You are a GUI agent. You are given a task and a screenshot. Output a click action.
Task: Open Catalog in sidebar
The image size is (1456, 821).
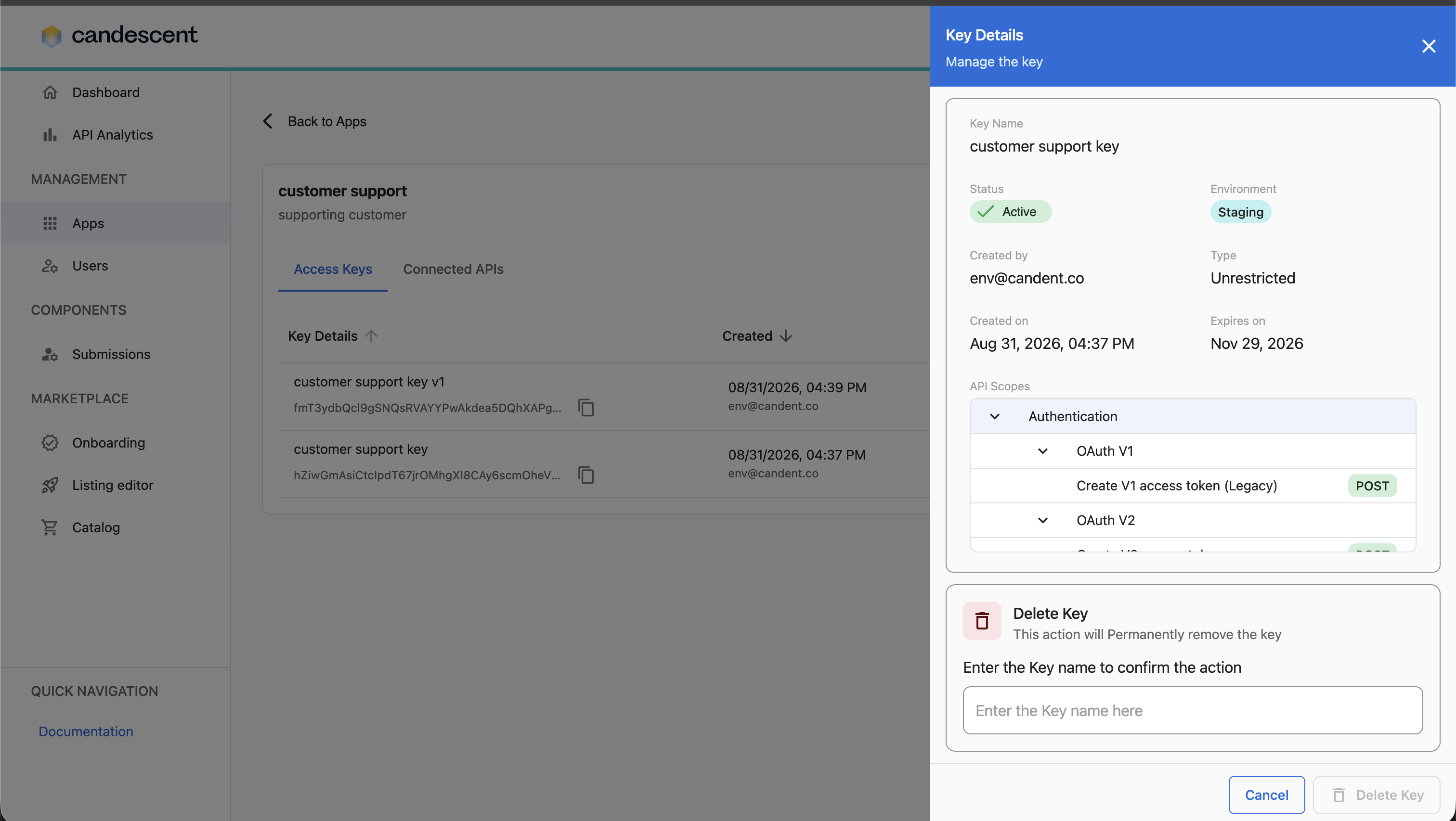pos(96,527)
